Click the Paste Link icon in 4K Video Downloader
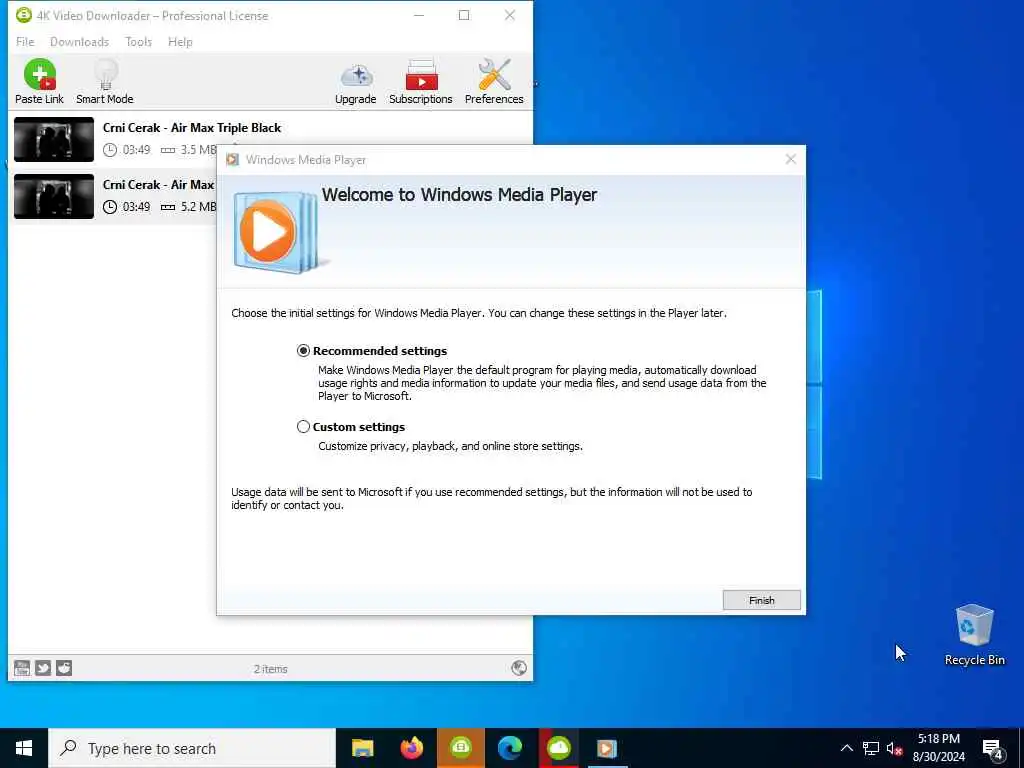 pos(40,74)
